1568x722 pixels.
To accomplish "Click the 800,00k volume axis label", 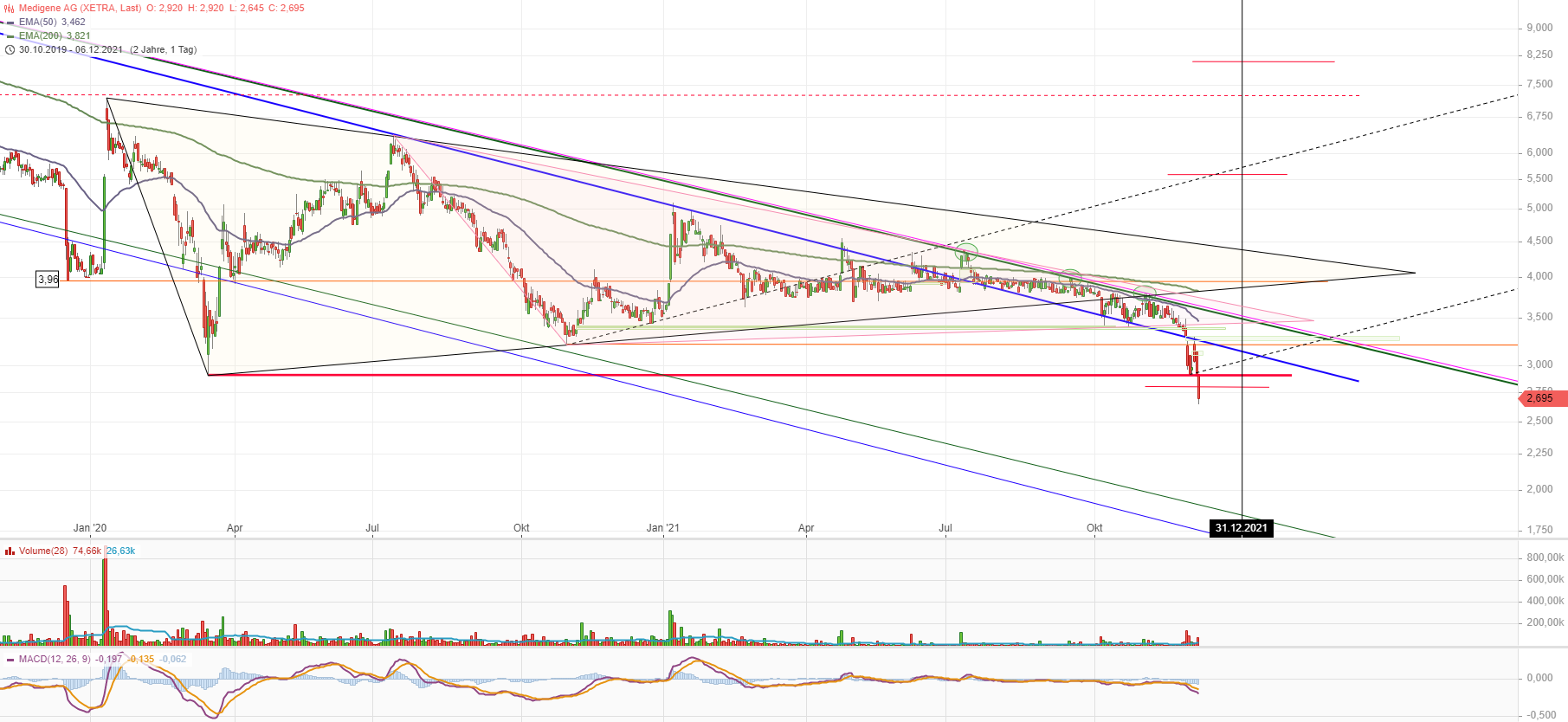I will point(1545,558).
